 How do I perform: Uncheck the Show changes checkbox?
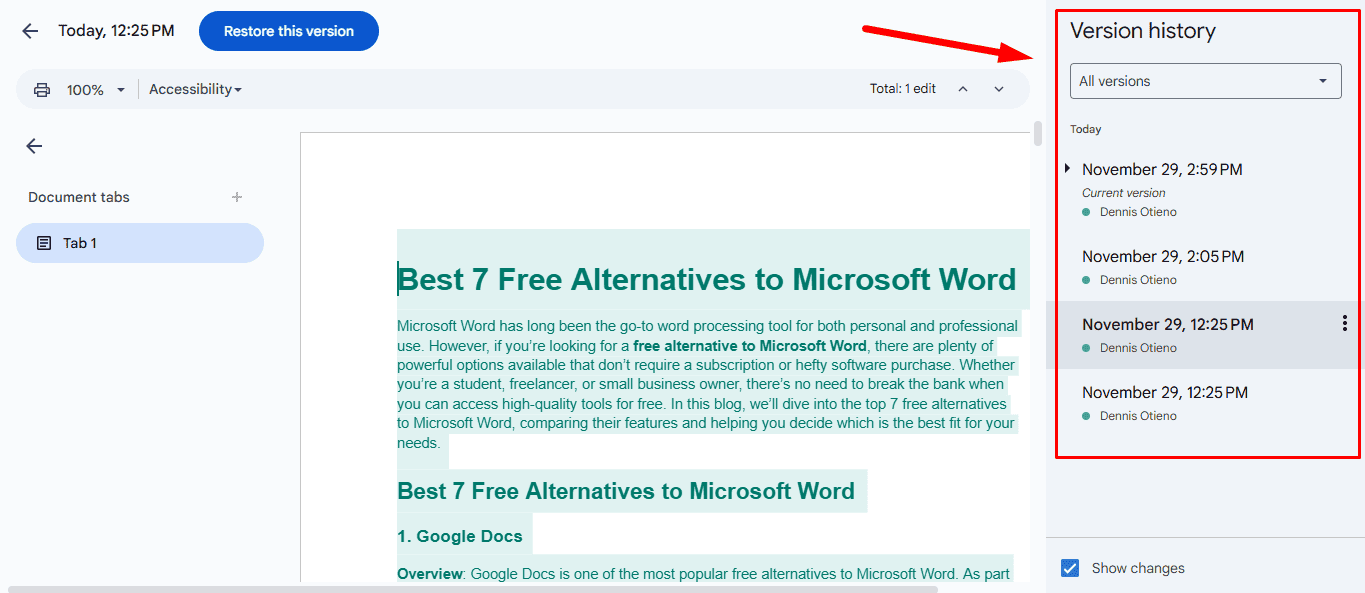pos(1070,568)
